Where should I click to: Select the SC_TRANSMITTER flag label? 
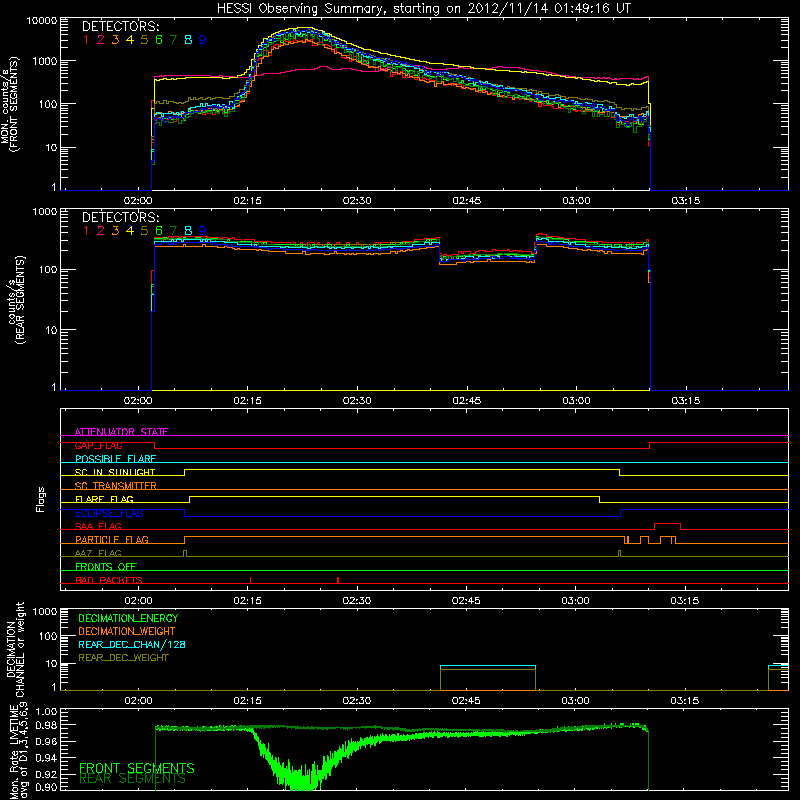pyautogui.click(x=116, y=485)
